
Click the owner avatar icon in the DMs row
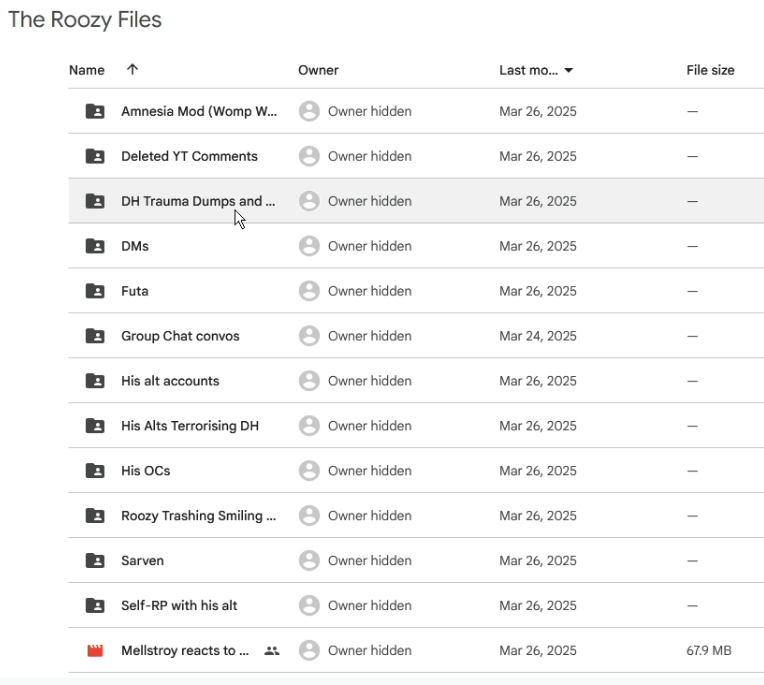309,246
